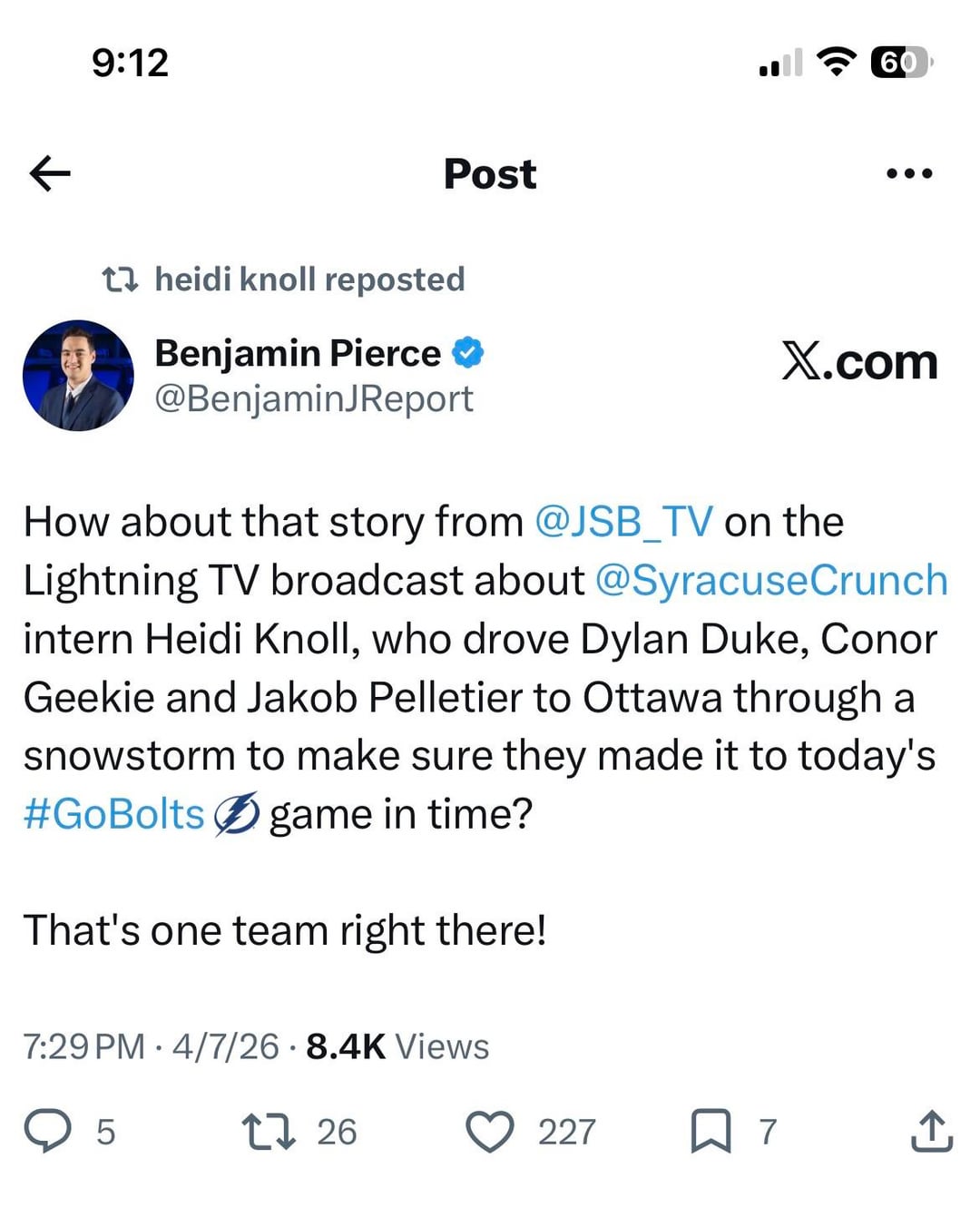The height and width of the screenshot is (1217, 980).
Task: Tap the back arrow icon
Action: (x=50, y=173)
